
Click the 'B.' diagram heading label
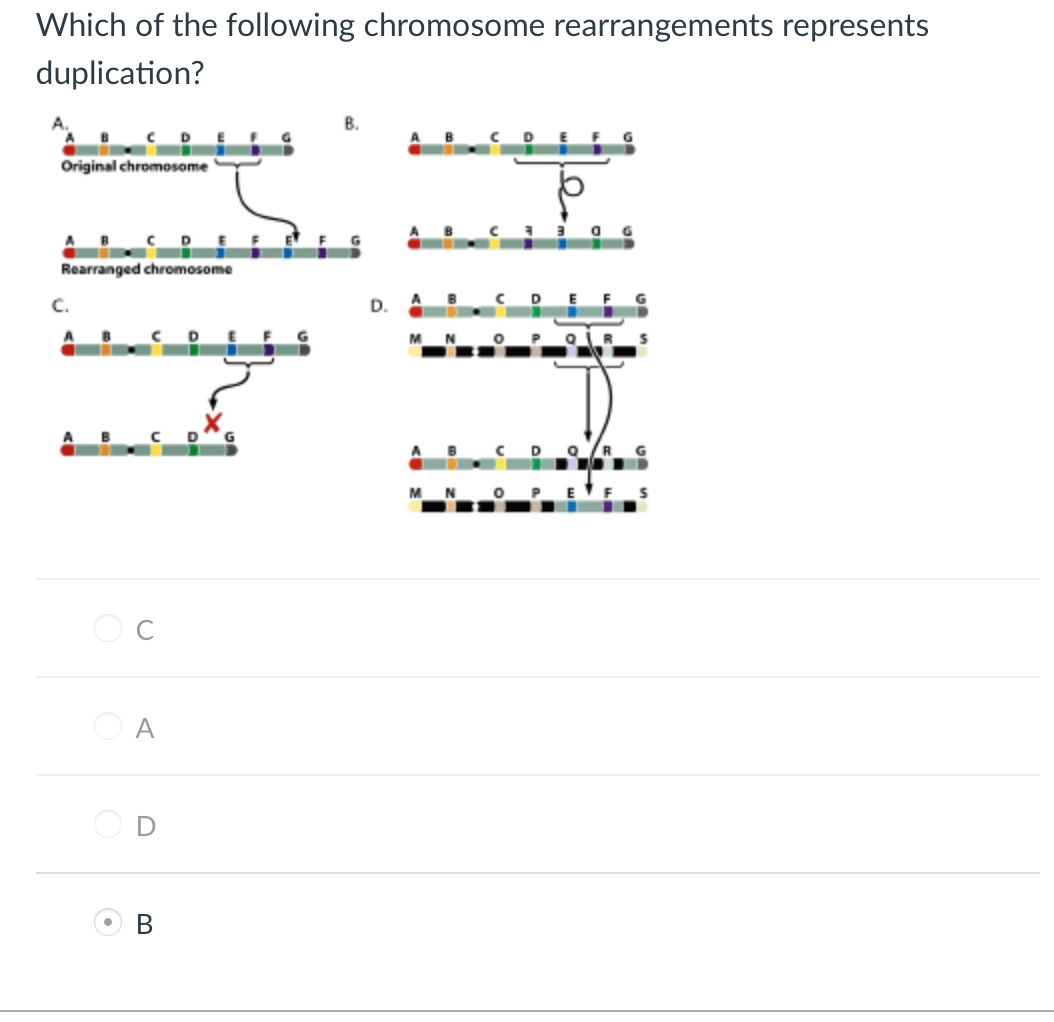pyautogui.click(x=350, y=122)
